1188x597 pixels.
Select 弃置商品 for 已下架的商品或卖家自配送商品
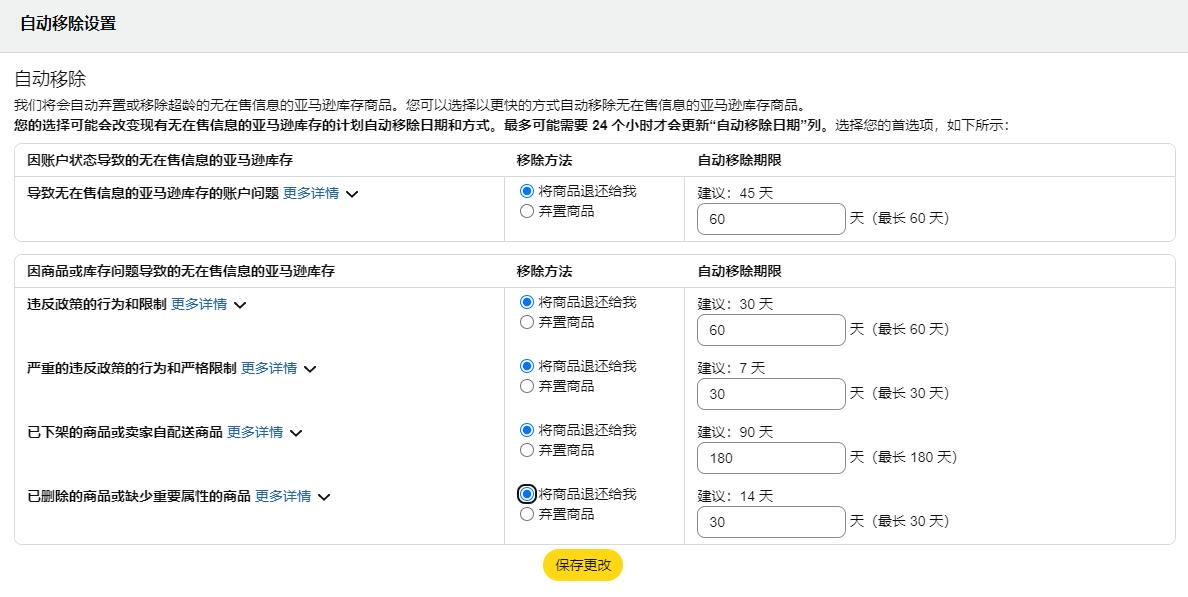click(x=527, y=450)
